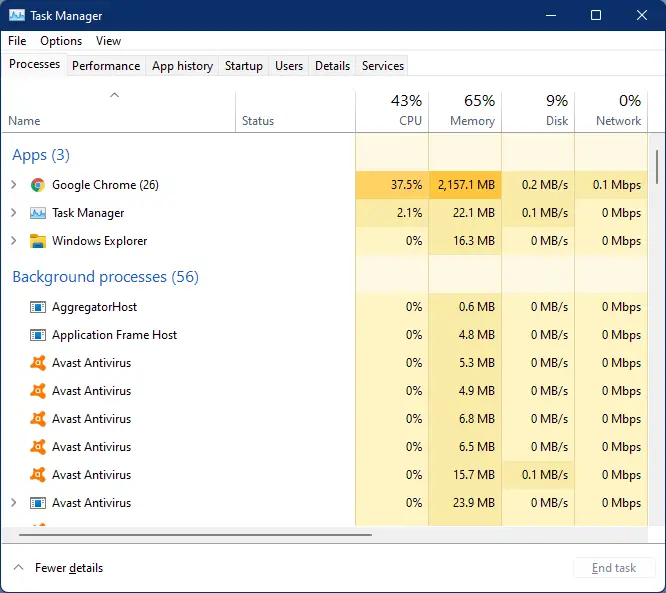Click the Task Manager process row icon
The image size is (666, 593).
click(x=38, y=213)
